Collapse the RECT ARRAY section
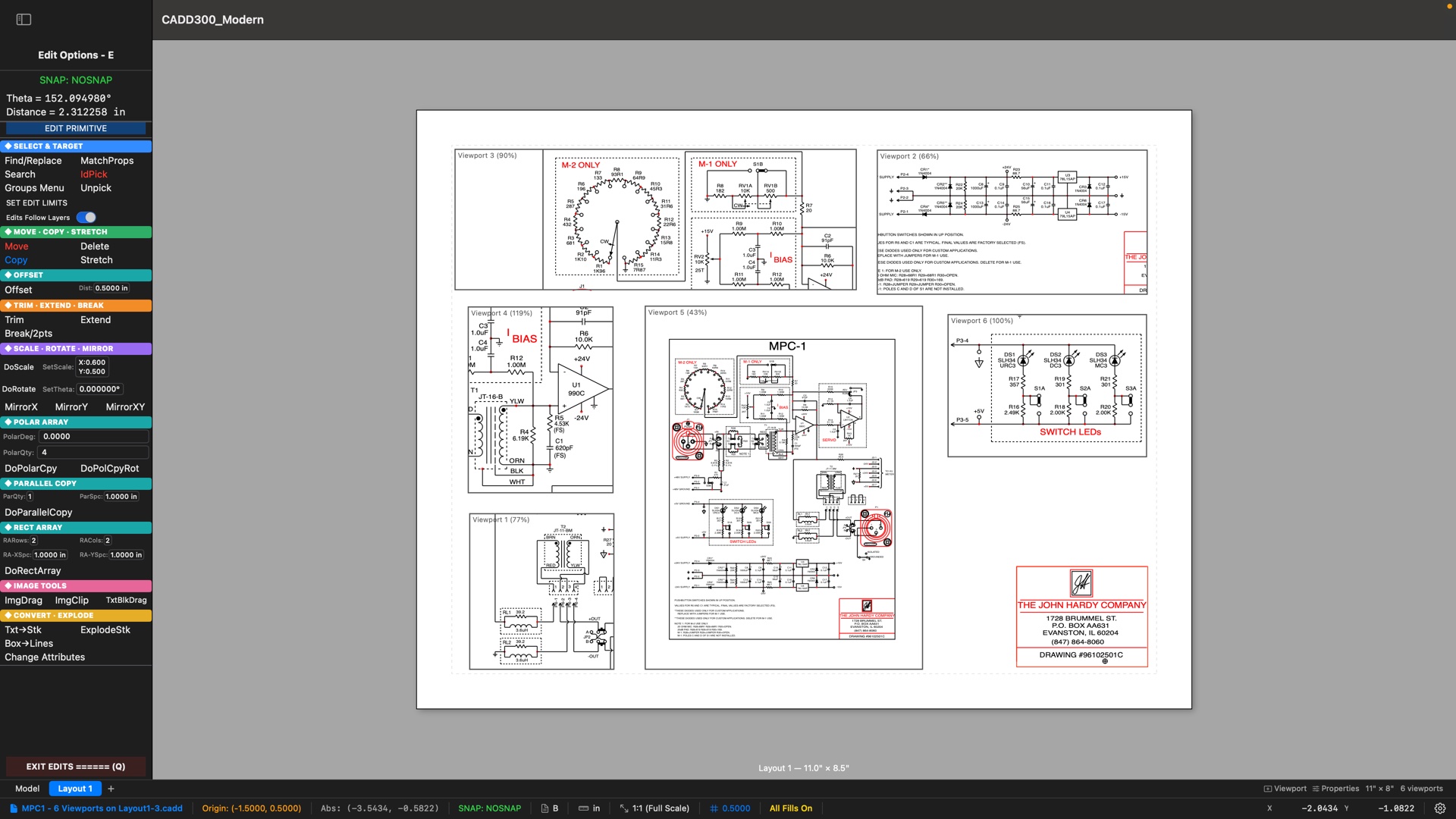Image resolution: width=1456 pixels, height=819 pixels. click(x=76, y=528)
